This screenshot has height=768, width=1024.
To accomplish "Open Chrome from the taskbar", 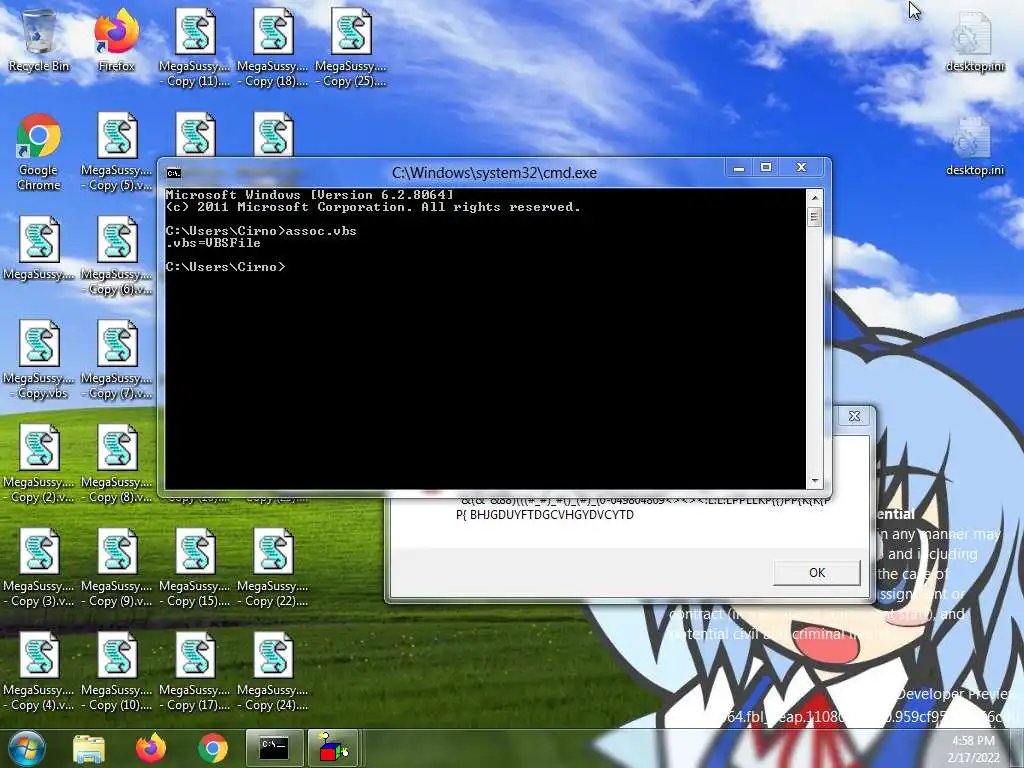I will click(213, 748).
